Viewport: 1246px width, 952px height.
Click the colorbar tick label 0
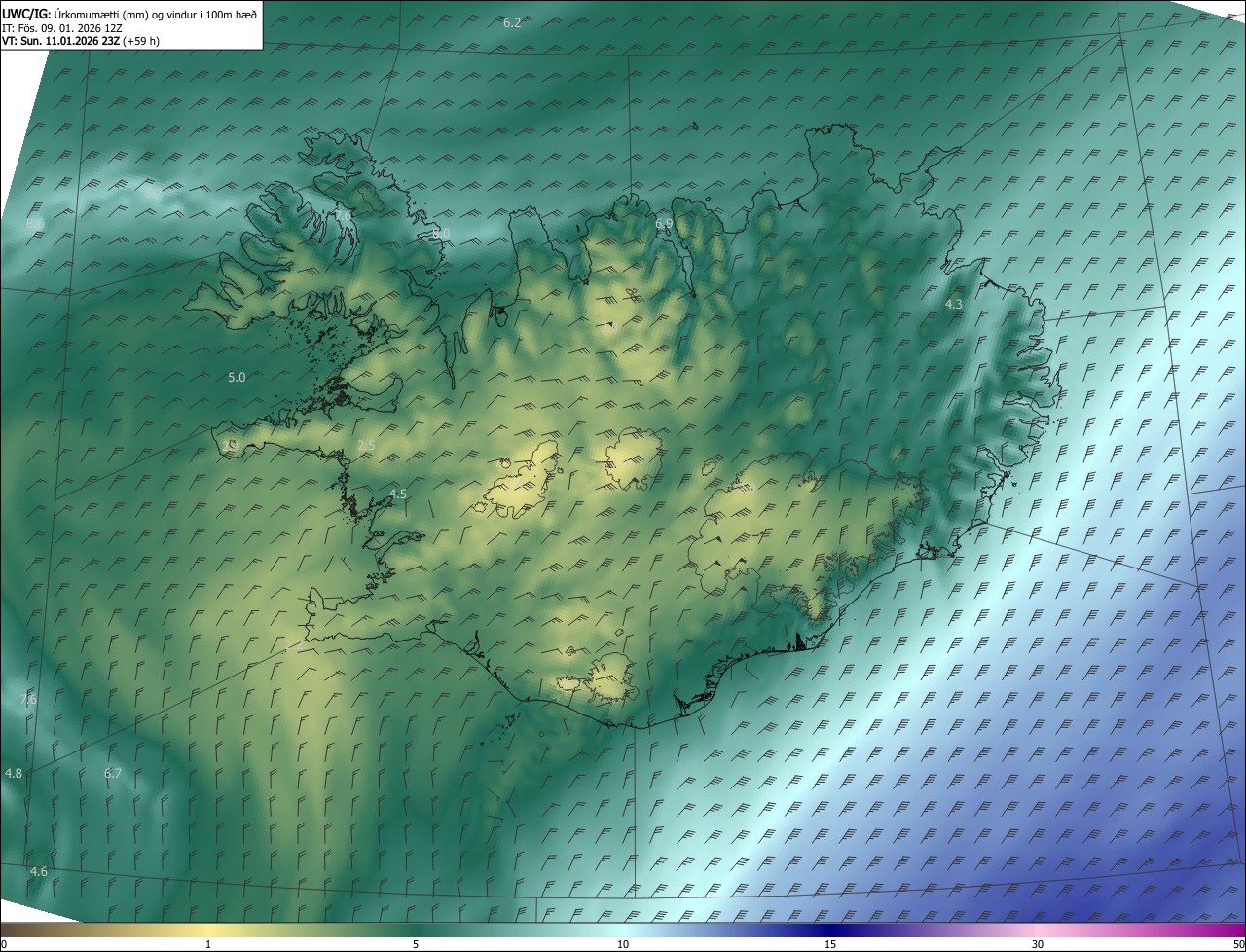pos(4,944)
